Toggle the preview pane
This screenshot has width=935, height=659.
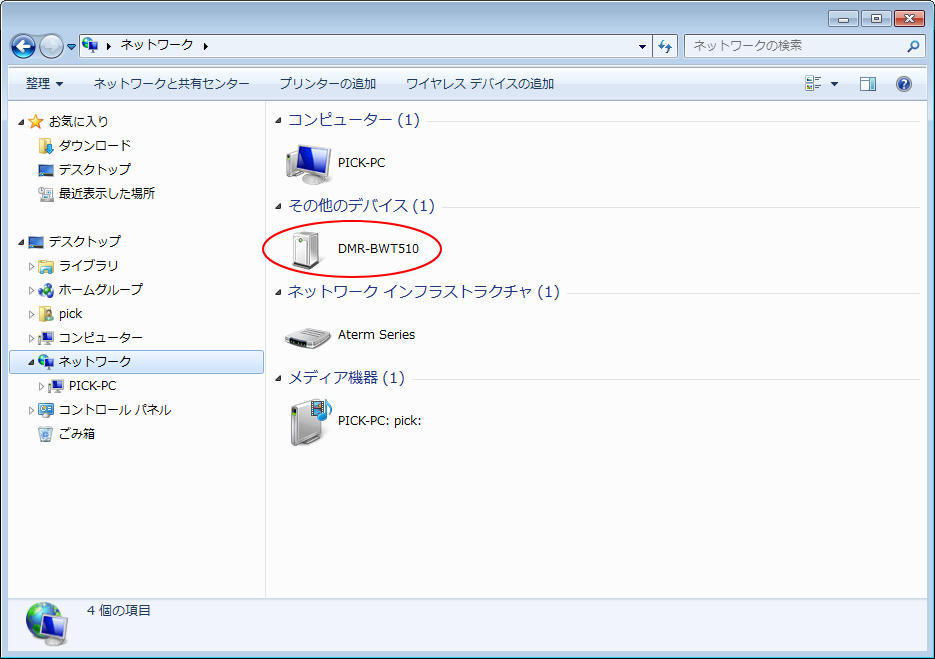pos(868,84)
